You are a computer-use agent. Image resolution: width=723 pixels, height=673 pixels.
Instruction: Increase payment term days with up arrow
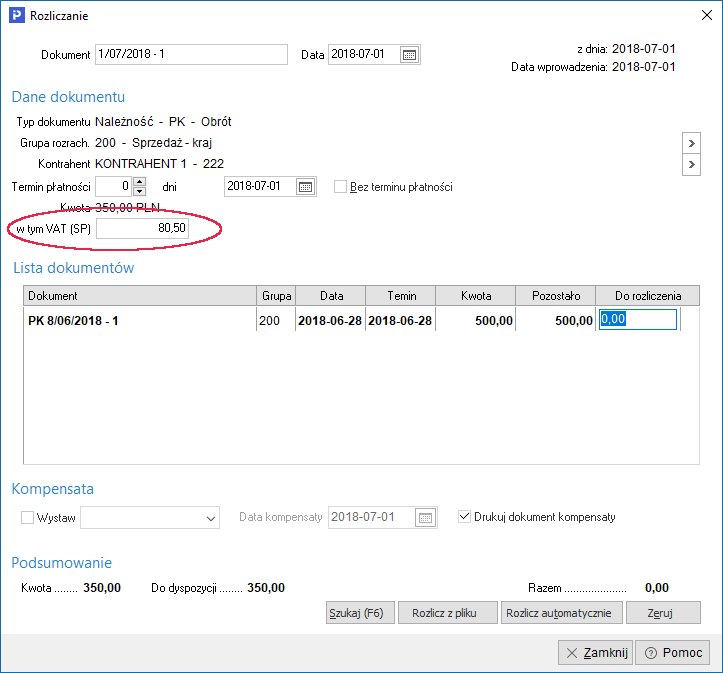140,182
